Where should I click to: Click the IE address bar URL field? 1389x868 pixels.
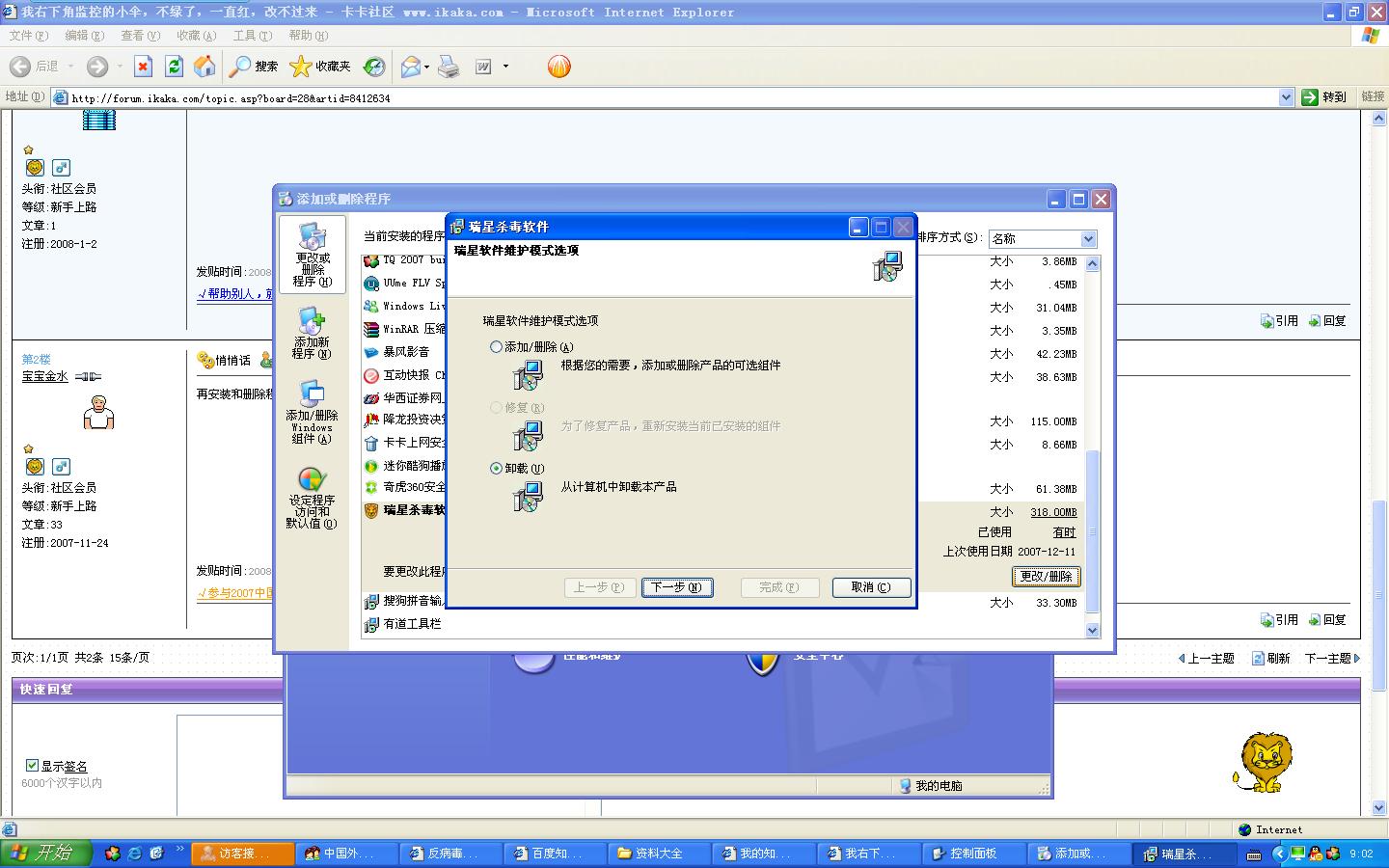[671, 97]
